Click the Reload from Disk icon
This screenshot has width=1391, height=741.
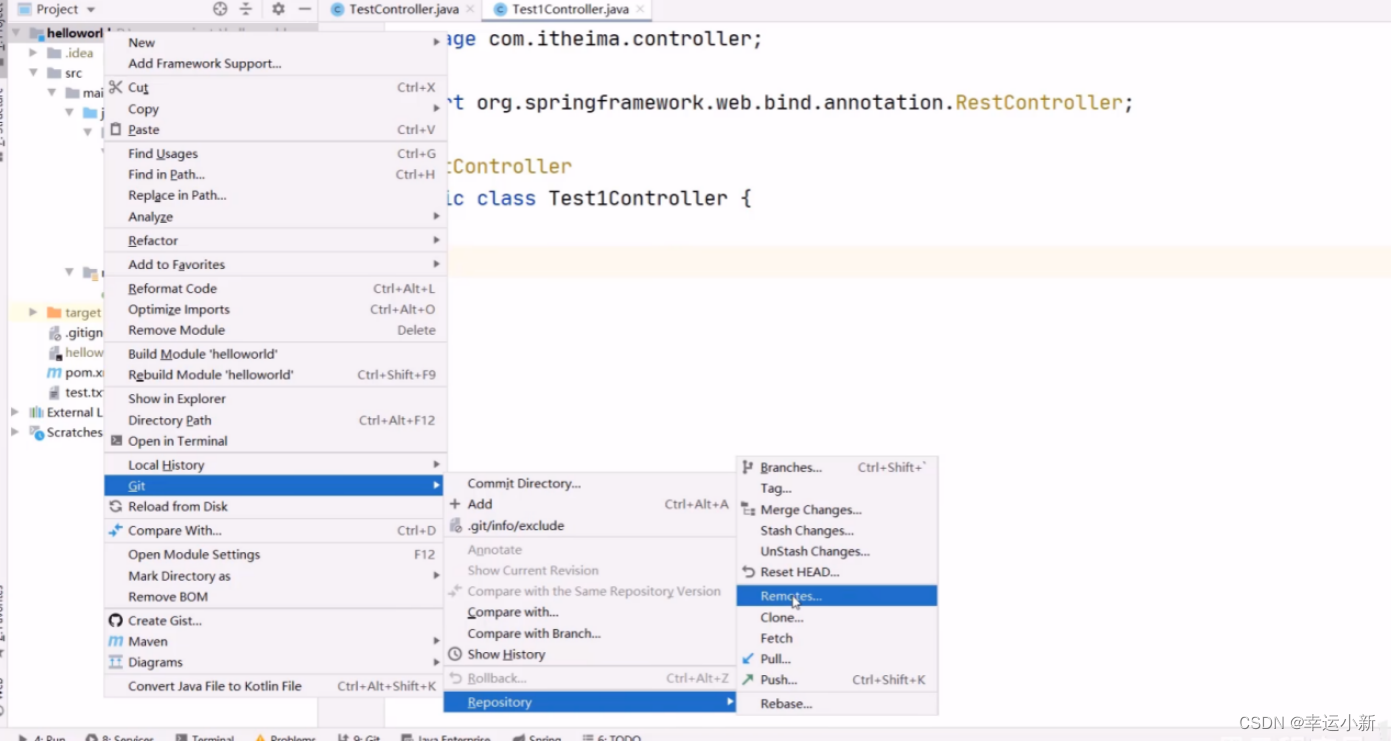click(116, 506)
